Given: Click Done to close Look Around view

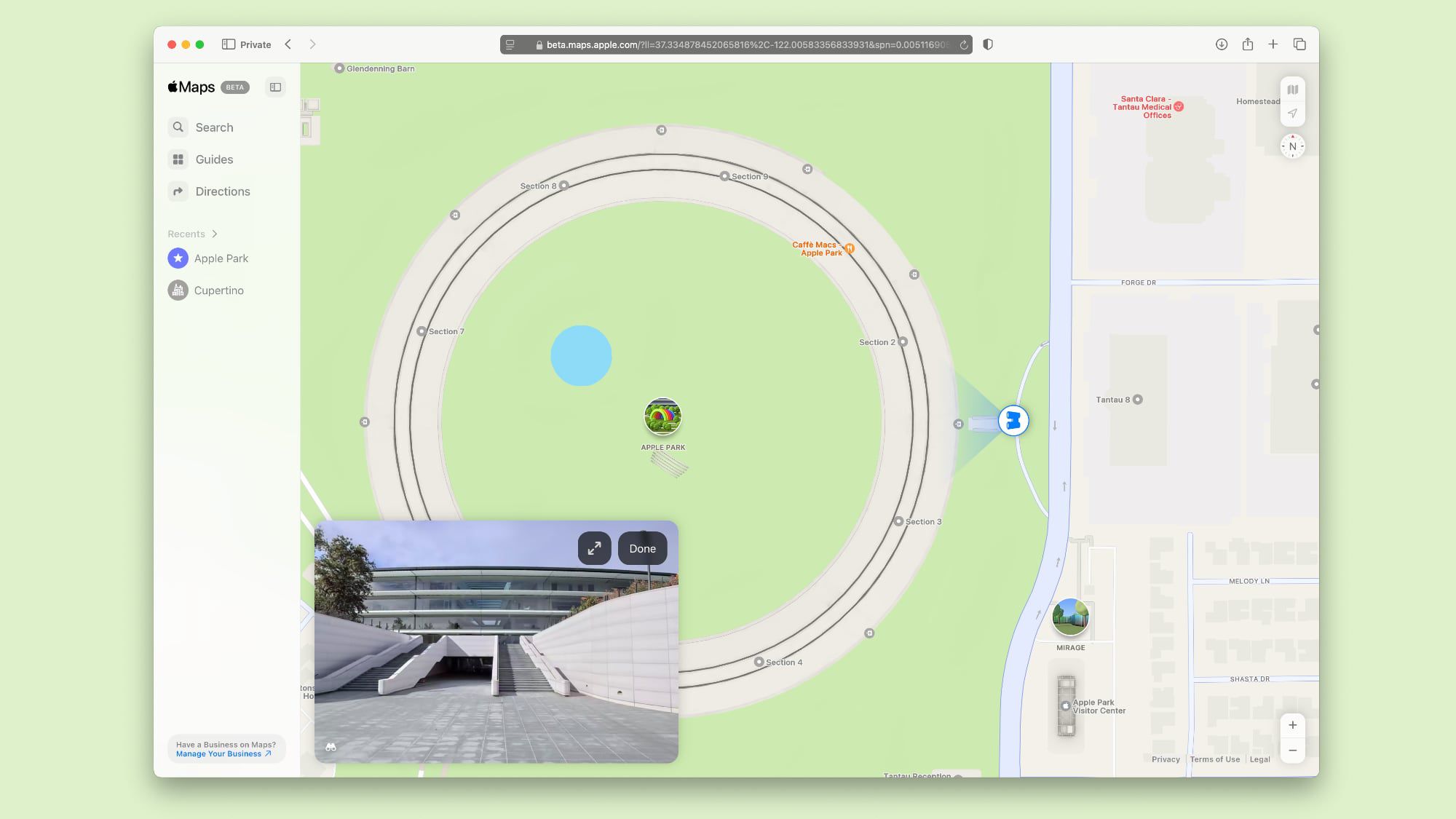Looking at the screenshot, I should pos(642,548).
